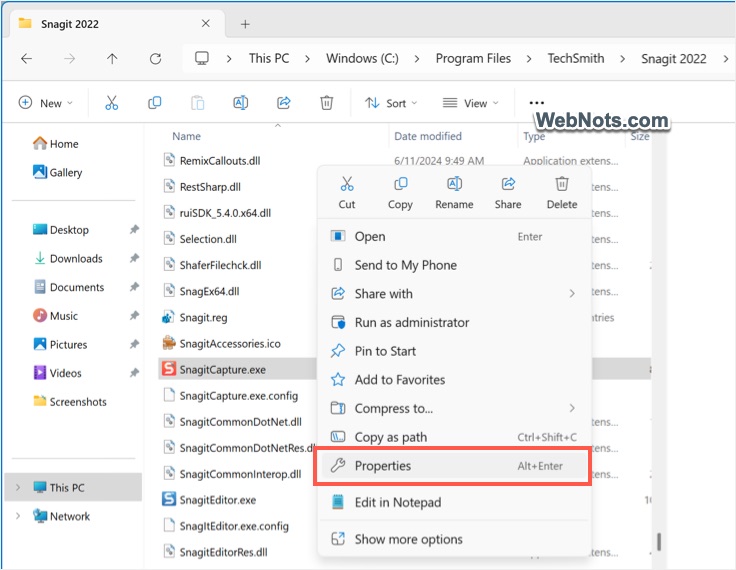This screenshot has height=570, width=736.
Task: Select the SnagitAccessories.ico file
Action: click(221, 344)
